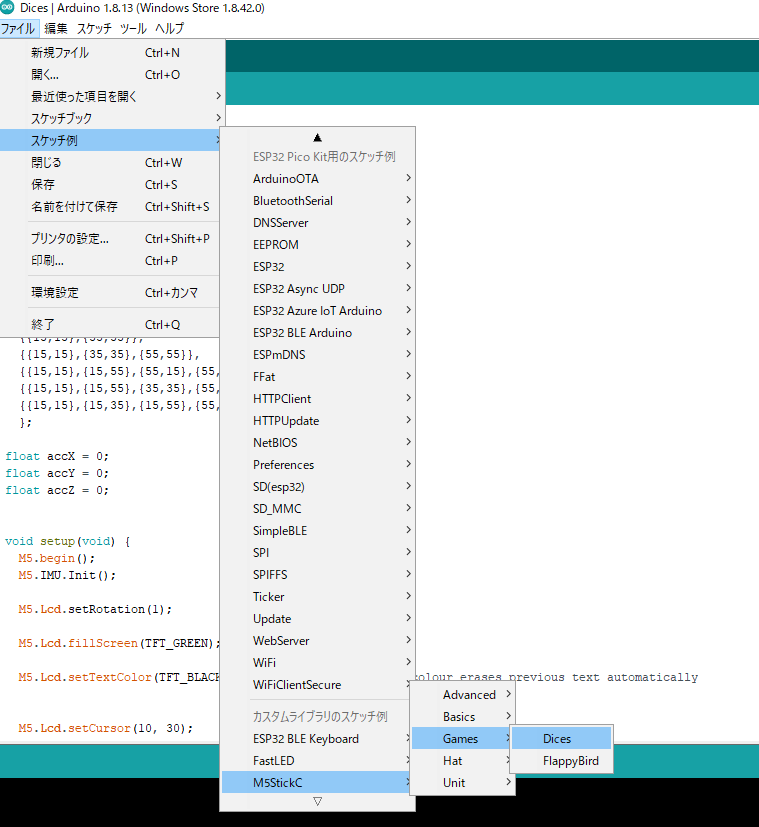Open Games submenu under M5StickC
Image resolution: width=759 pixels, height=827 pixels.
463,739
